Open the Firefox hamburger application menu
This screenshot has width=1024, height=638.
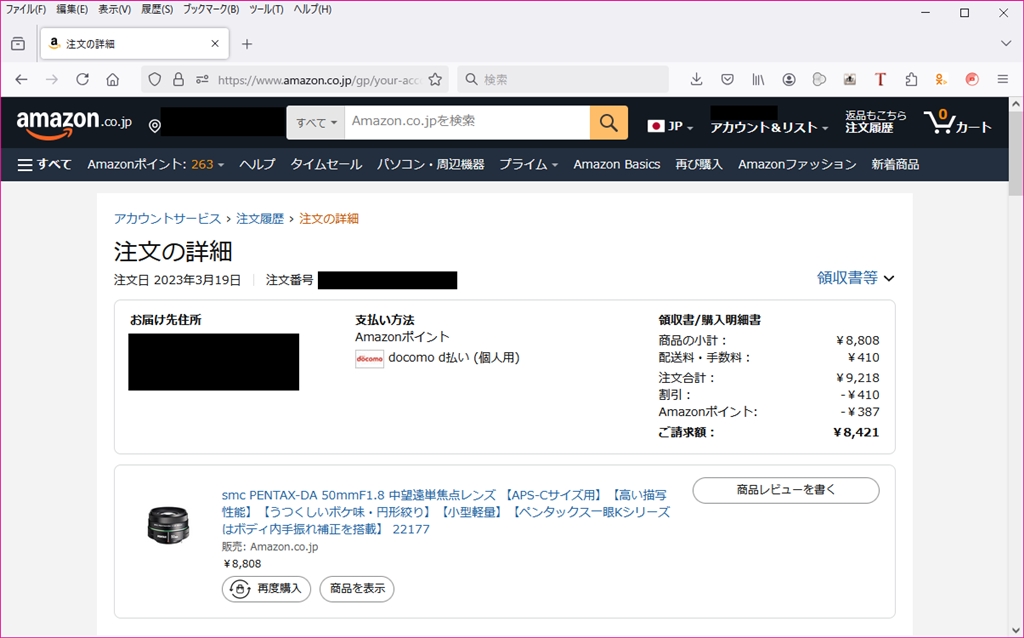(x=1003, y=80)
